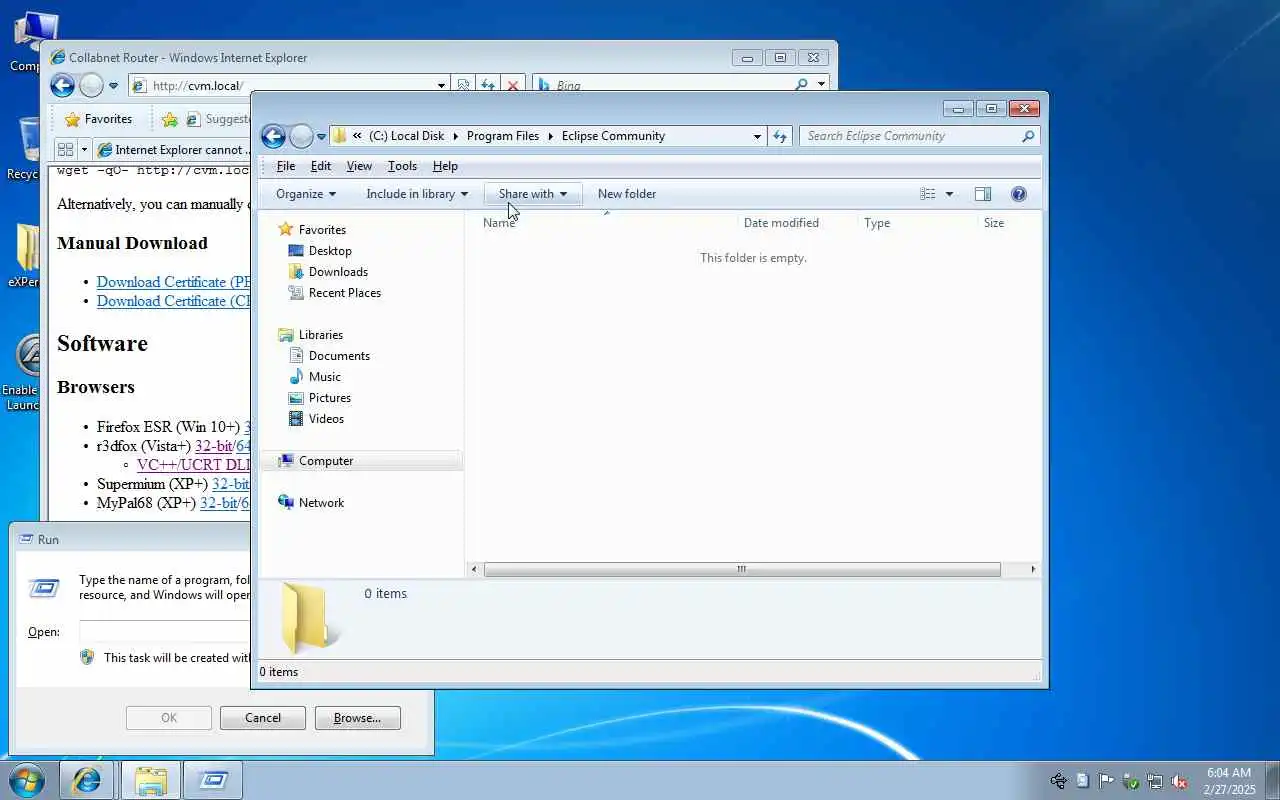
Task: Click Cancel in Run dialog
Action: pyautogui.click(x=263, y=718)
